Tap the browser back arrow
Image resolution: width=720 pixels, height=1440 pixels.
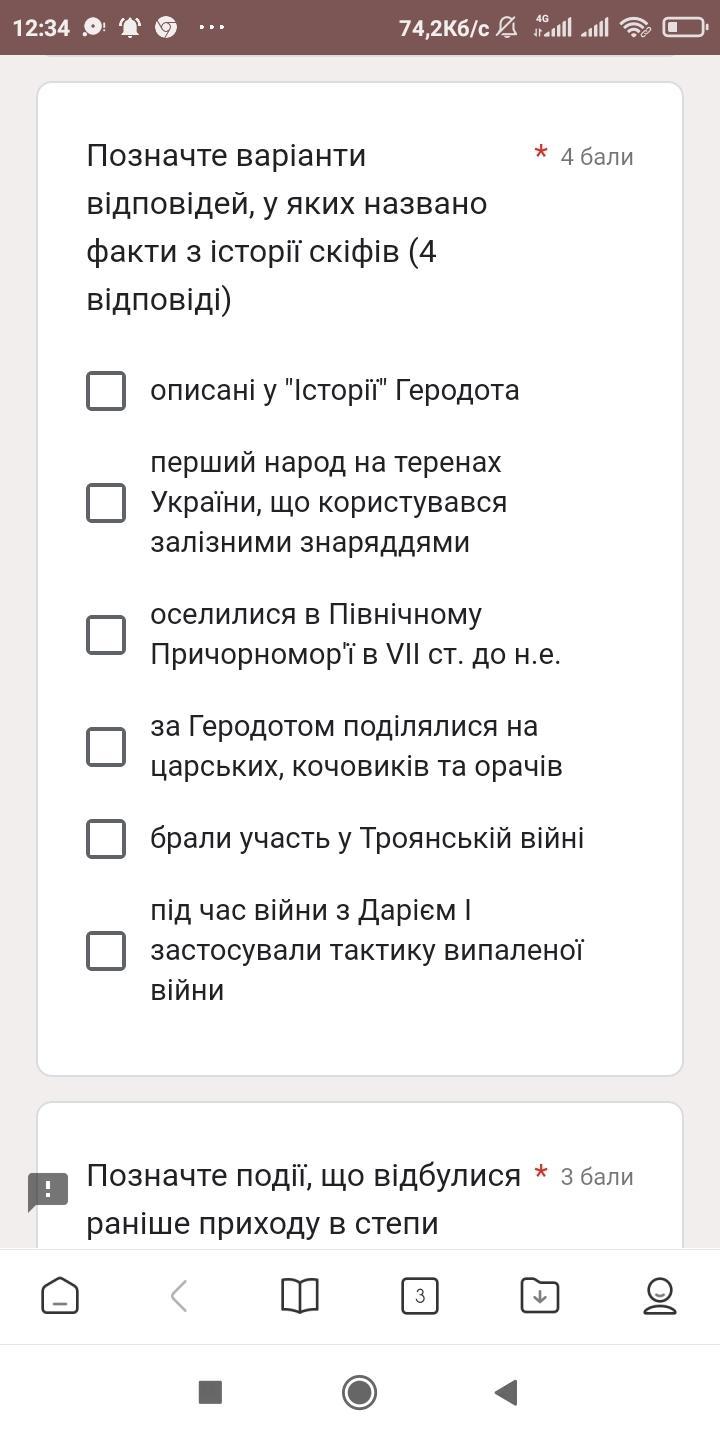(180, 1296)
